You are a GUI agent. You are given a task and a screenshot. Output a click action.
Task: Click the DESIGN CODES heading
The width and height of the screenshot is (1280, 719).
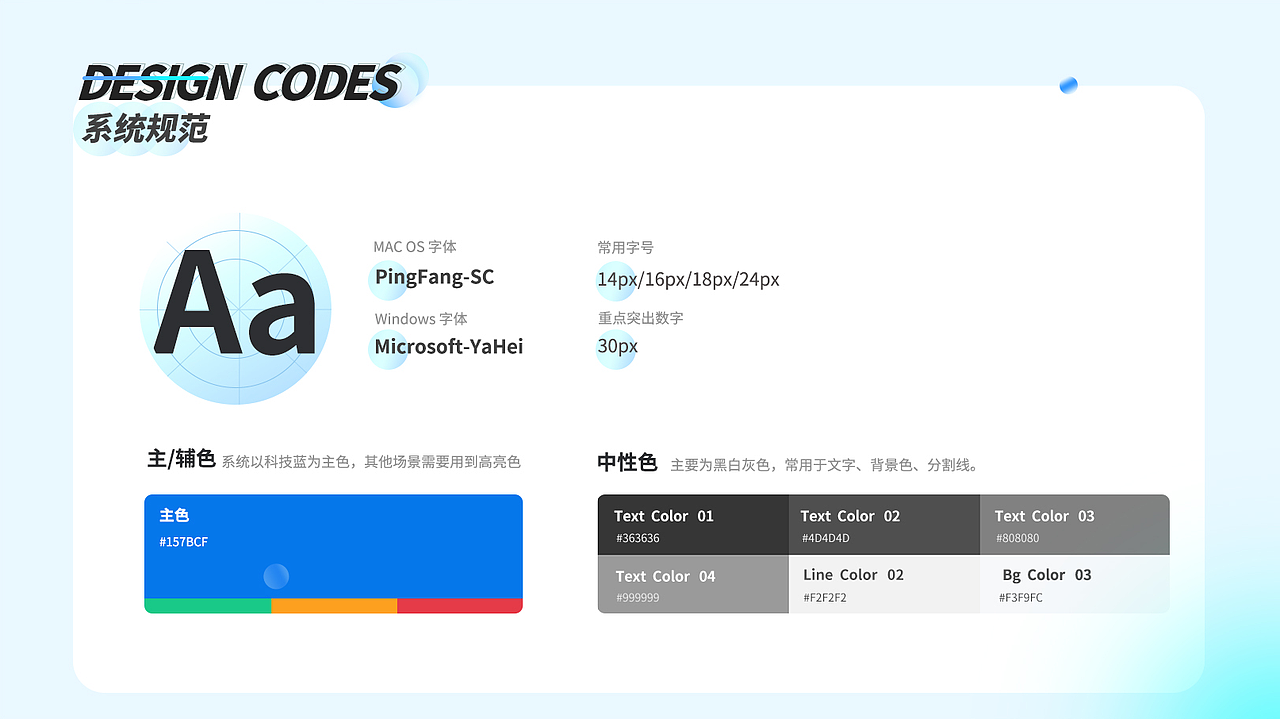[x=240, y=83]
